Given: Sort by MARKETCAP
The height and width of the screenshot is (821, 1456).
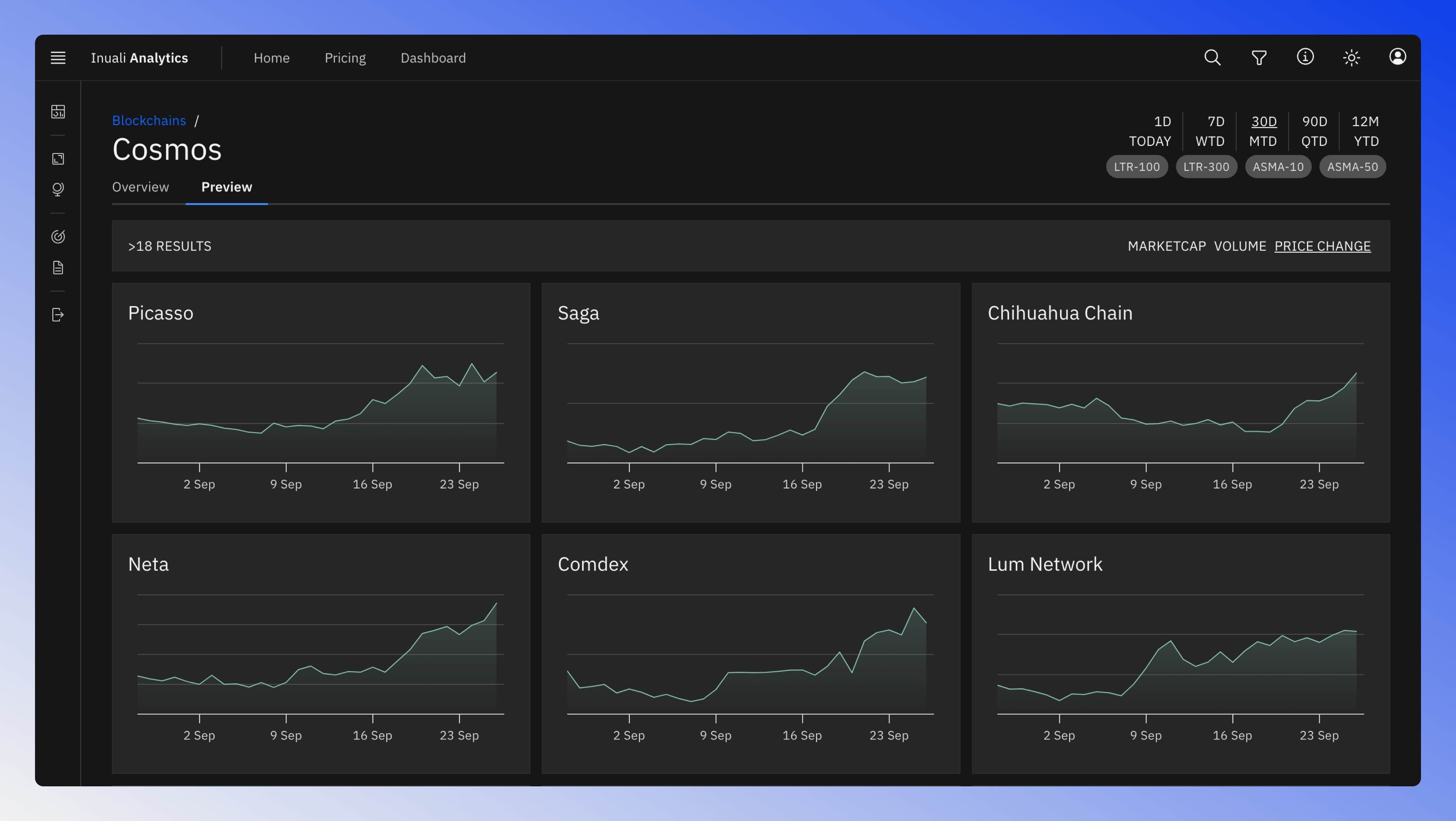Looking at the screenshot, I should (1167, 246).
